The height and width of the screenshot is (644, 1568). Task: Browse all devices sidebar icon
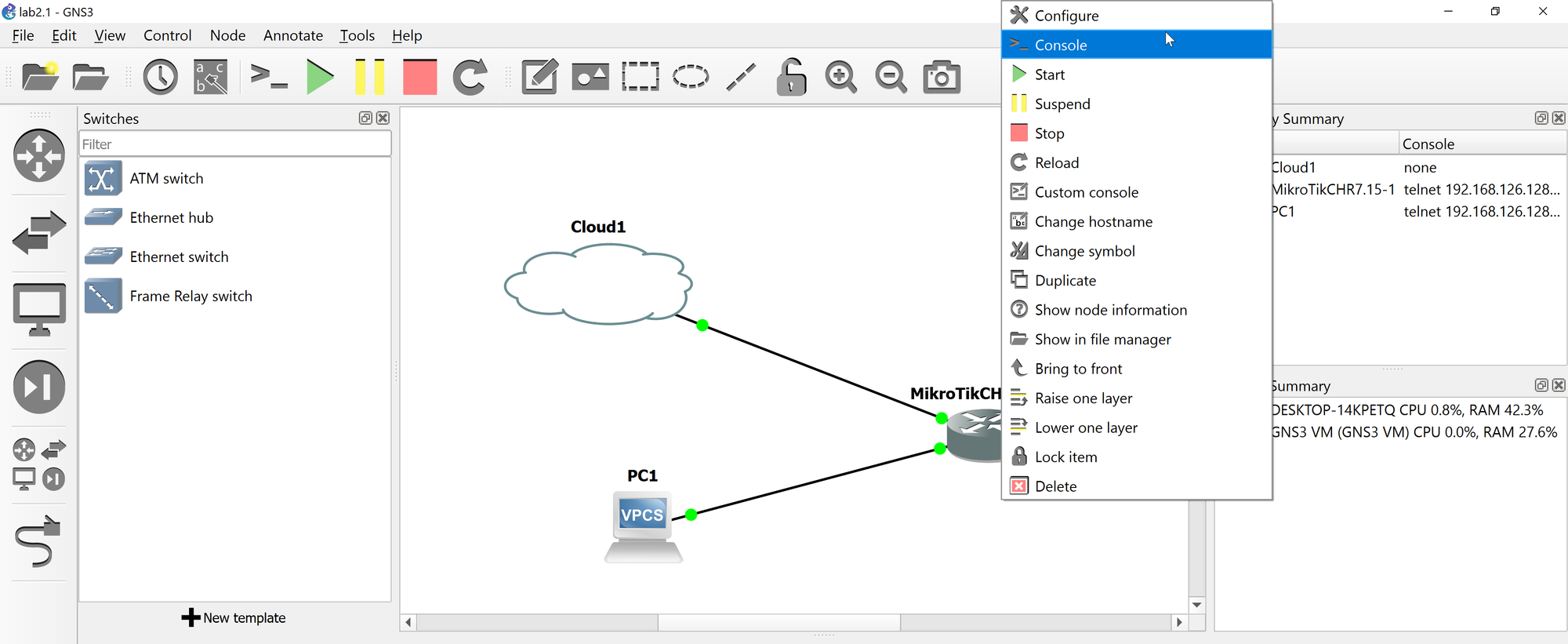click(39, 464)
